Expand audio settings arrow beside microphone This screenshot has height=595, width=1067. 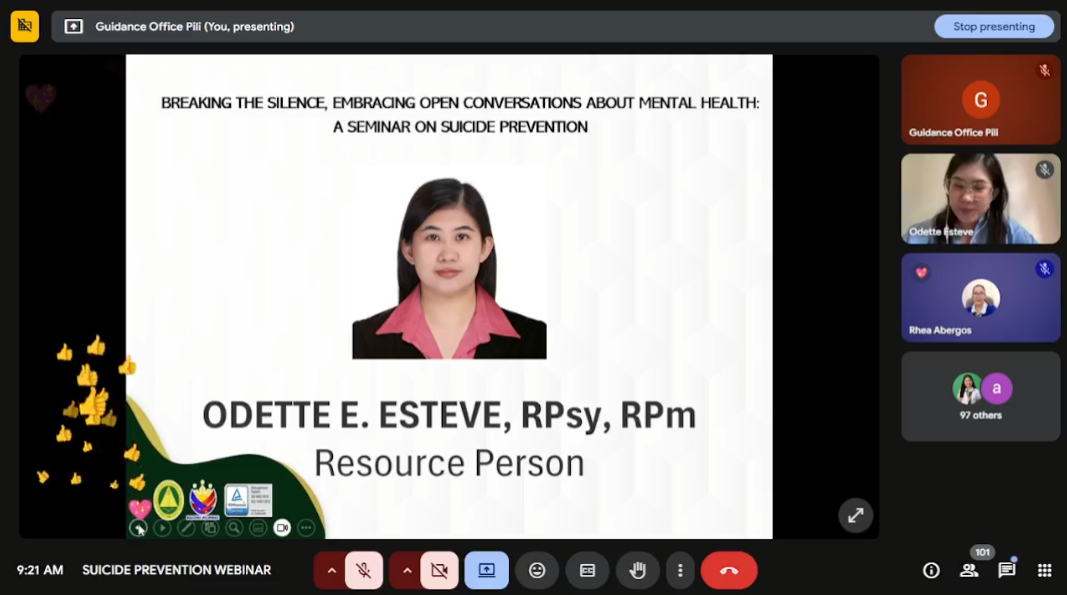click(331, 570)
